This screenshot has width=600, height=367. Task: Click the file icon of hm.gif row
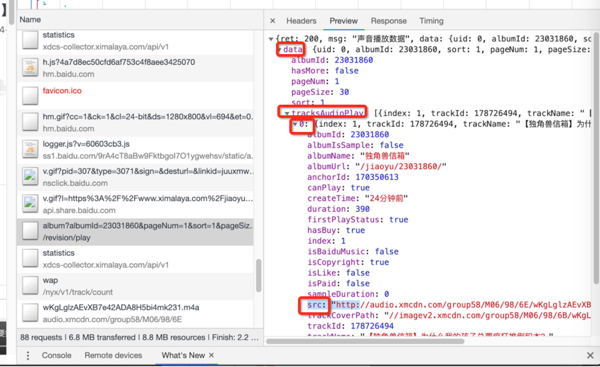[30, 122]
